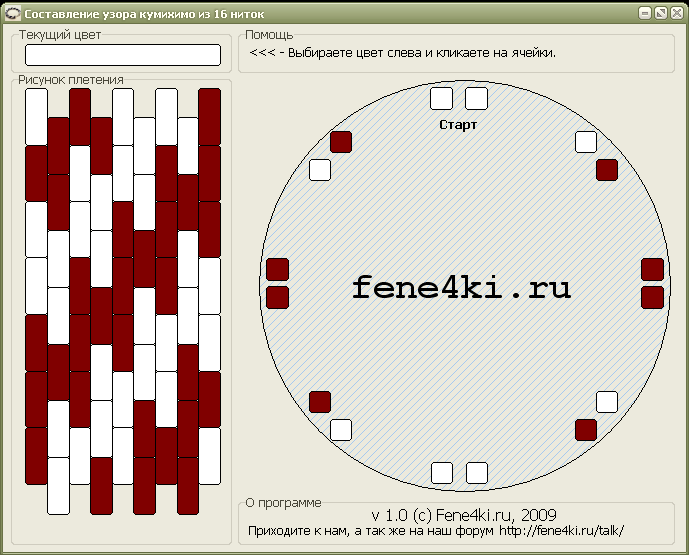Click the lower dark red cell on disc's left edge
The width and height of the screenshot is (689, 555).
[277, 297]
